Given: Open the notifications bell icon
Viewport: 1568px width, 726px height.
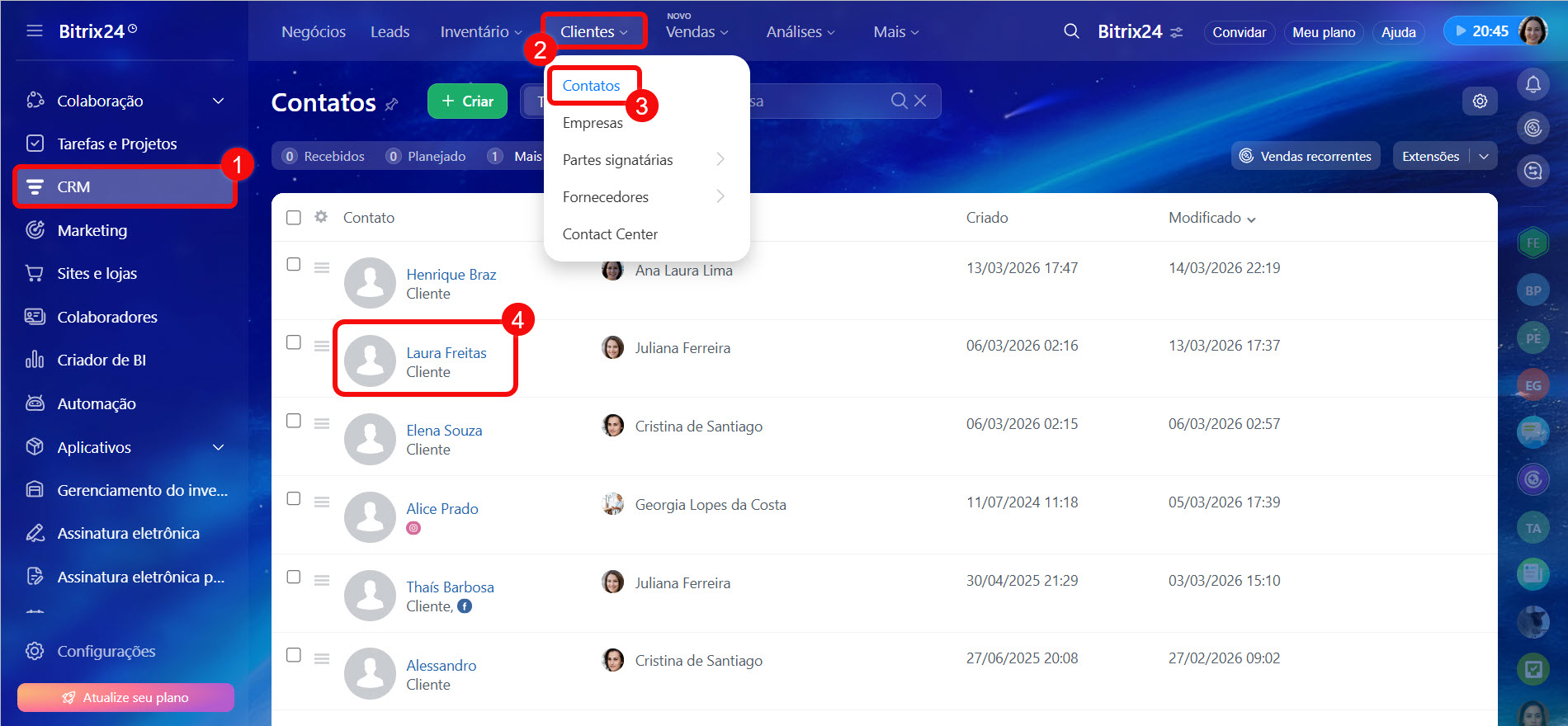Looking at the screenshot, I should pos(1533,84).
